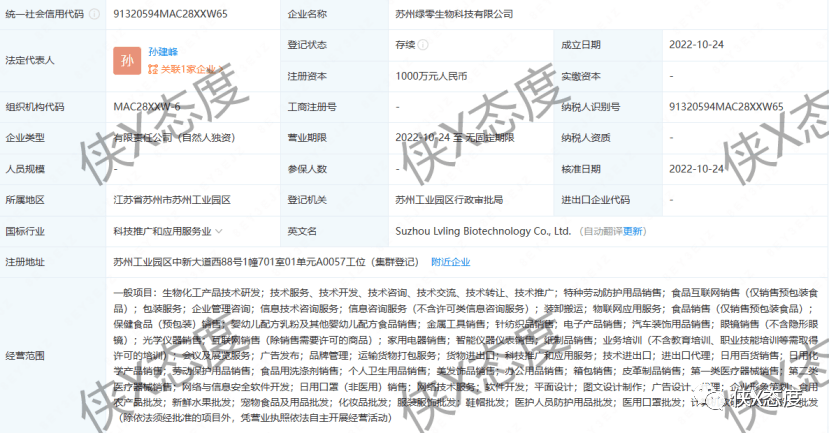Select the 1000万元人民币 capital value

(431, 76)
